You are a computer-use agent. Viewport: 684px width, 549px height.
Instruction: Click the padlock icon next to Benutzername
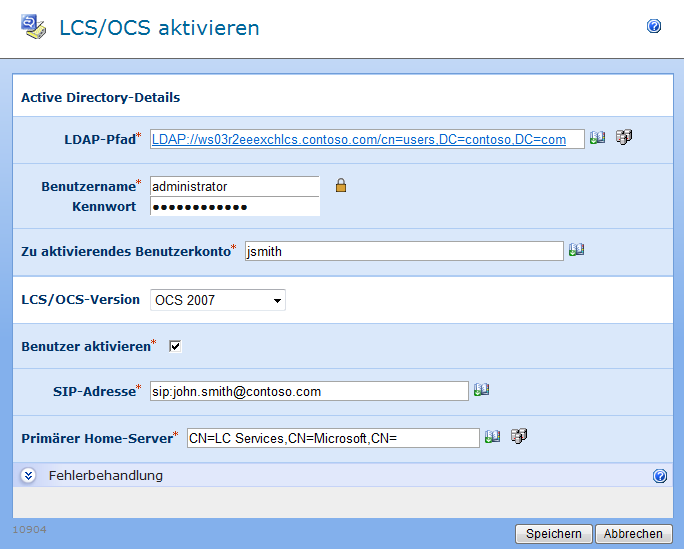340,185
